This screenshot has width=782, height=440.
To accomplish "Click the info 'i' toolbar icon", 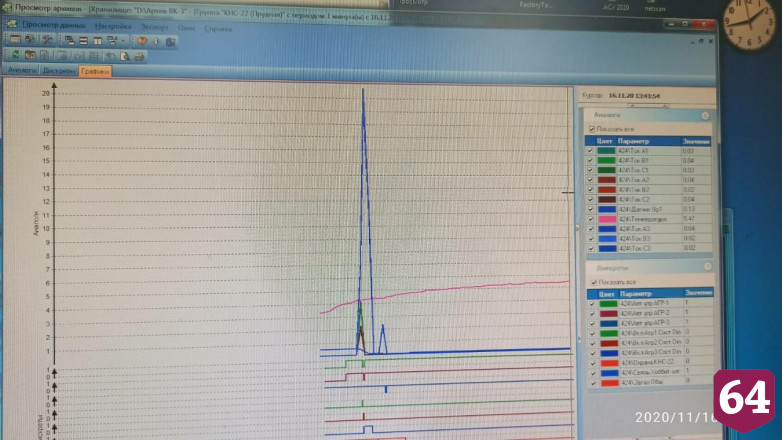I will click(157, 41).
